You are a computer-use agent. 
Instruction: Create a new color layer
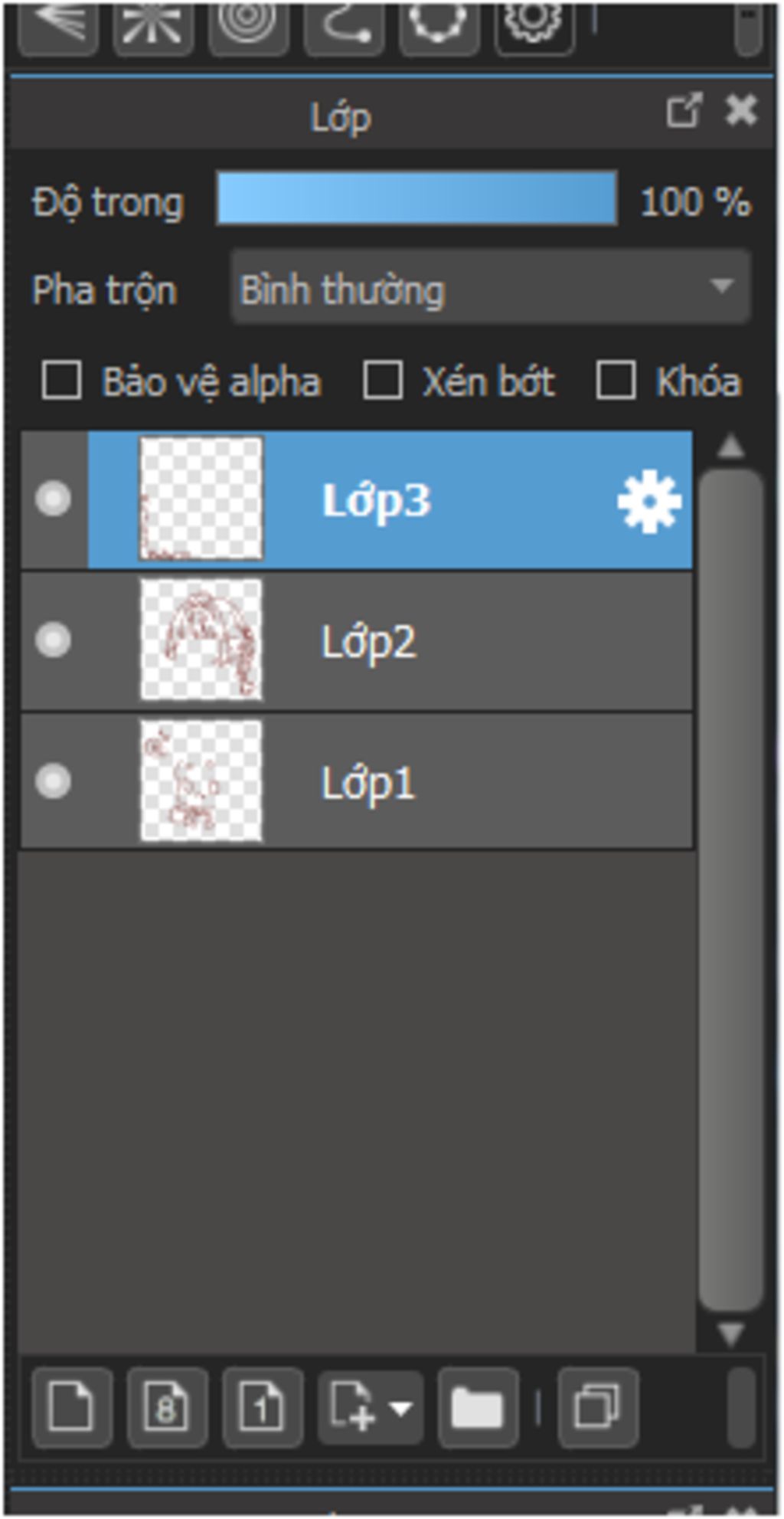(71, 1407)
